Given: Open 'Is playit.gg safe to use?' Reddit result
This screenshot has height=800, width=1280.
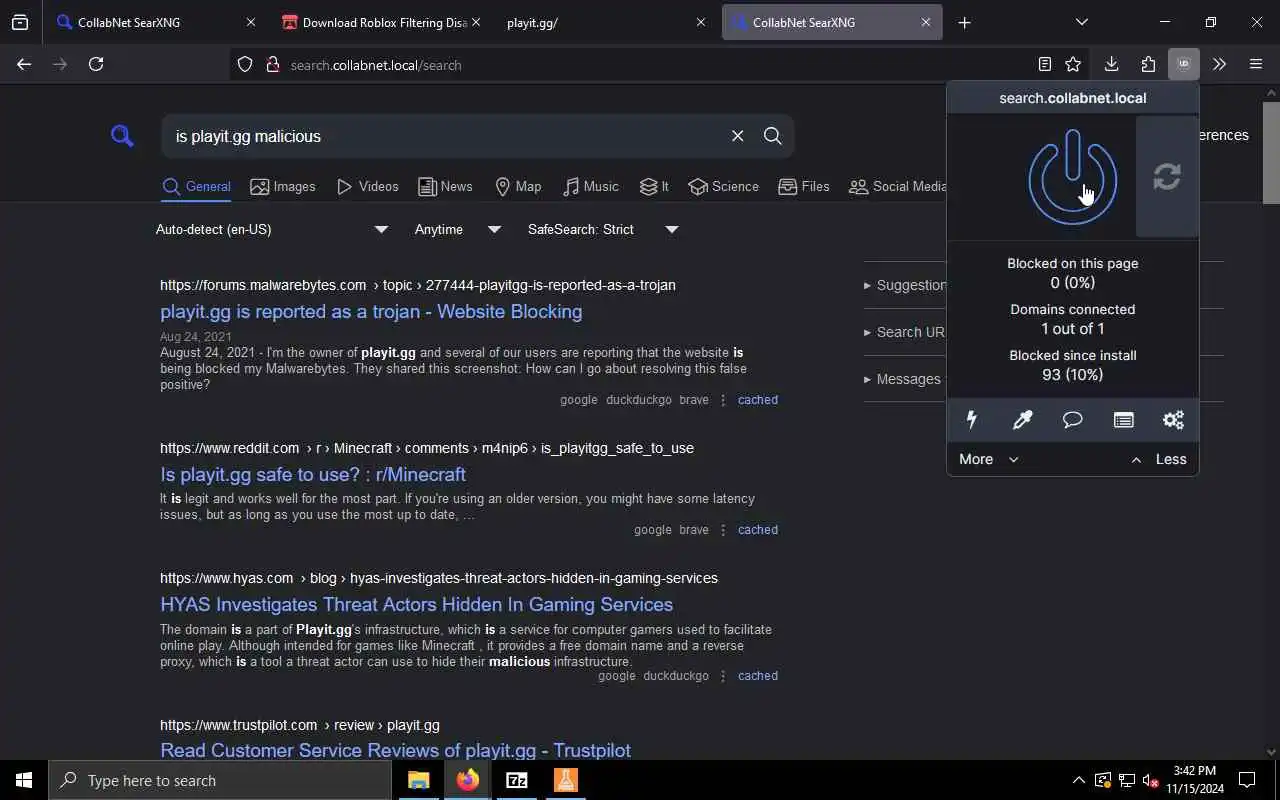Looking at the screenshot, I should click(x=313, y=474).
